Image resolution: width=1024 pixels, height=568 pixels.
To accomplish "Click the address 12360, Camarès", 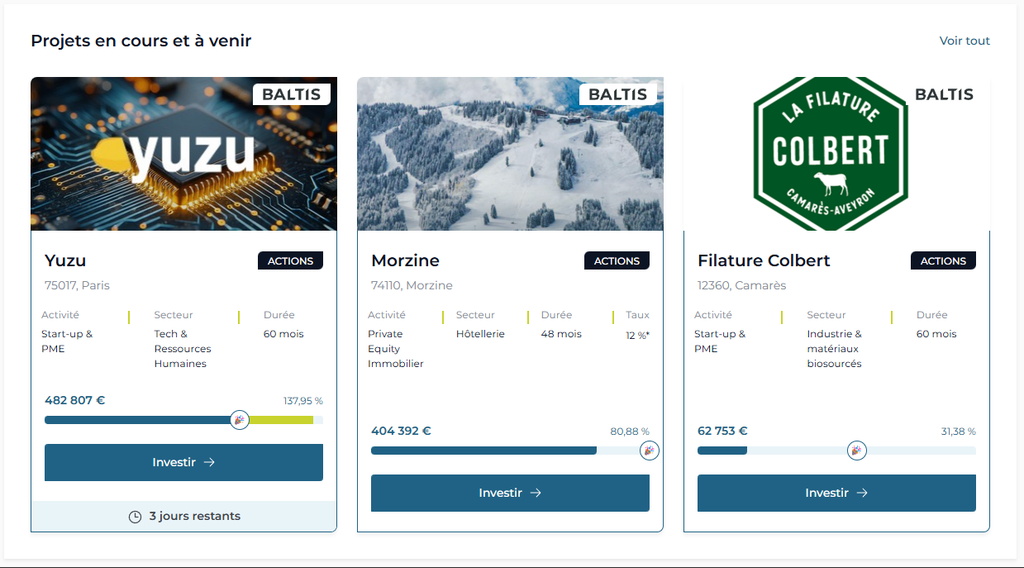I will pos(741,285).
